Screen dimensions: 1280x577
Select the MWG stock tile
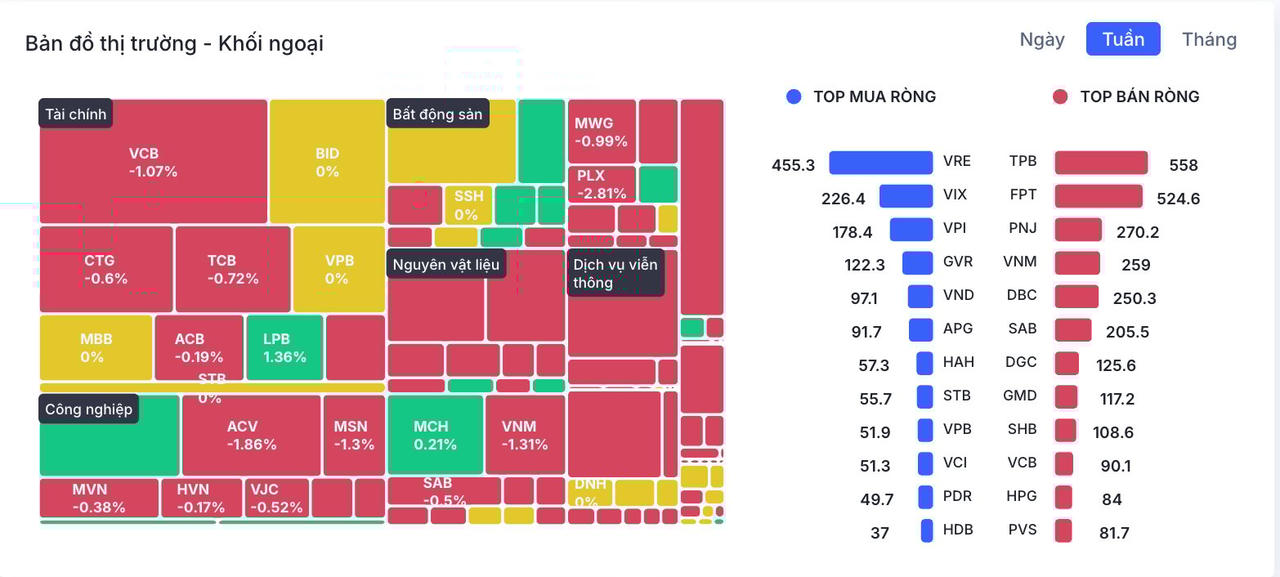click(601, 132)
